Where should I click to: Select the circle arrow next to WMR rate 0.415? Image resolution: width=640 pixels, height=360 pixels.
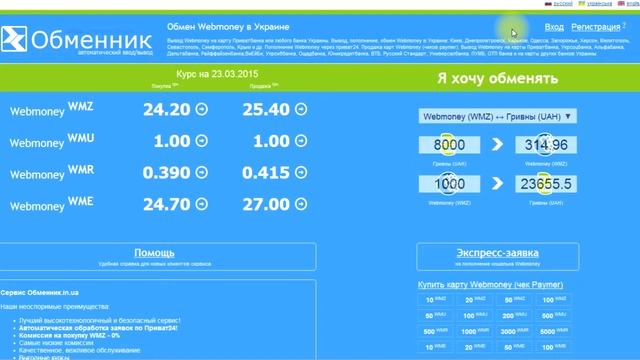coord(301,173)
